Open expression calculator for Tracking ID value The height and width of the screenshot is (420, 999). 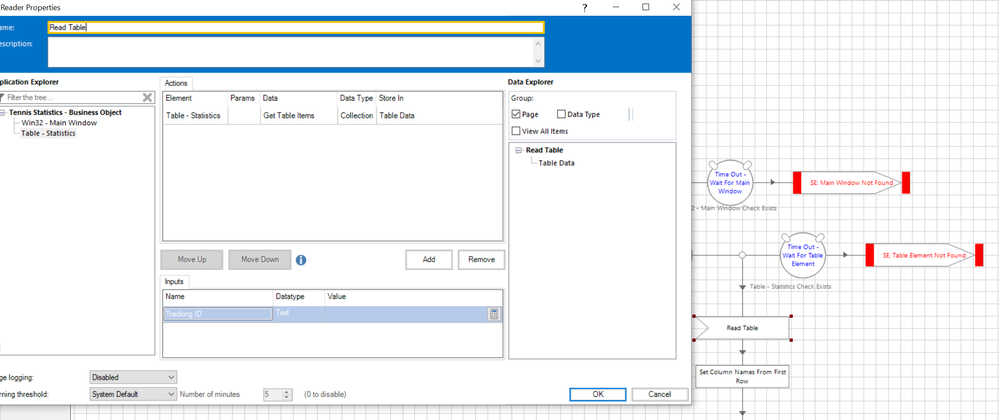tap(494, 314)
